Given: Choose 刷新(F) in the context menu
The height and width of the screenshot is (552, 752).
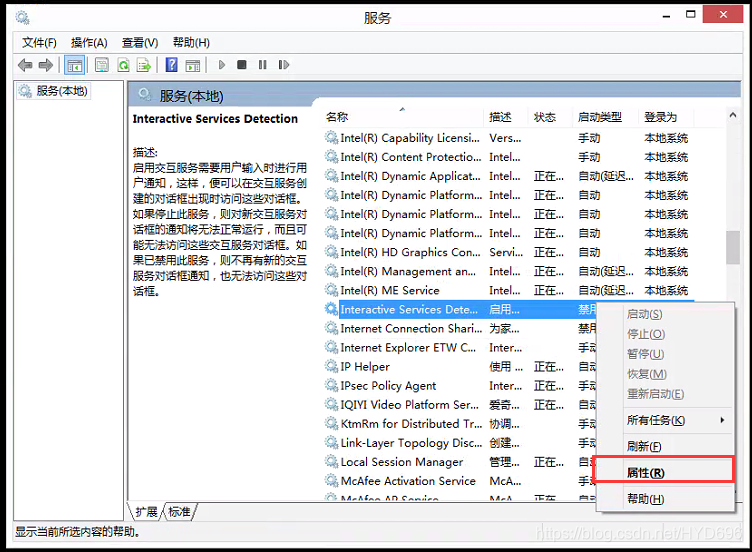Looking at the screenshot, I should [665, 446].
